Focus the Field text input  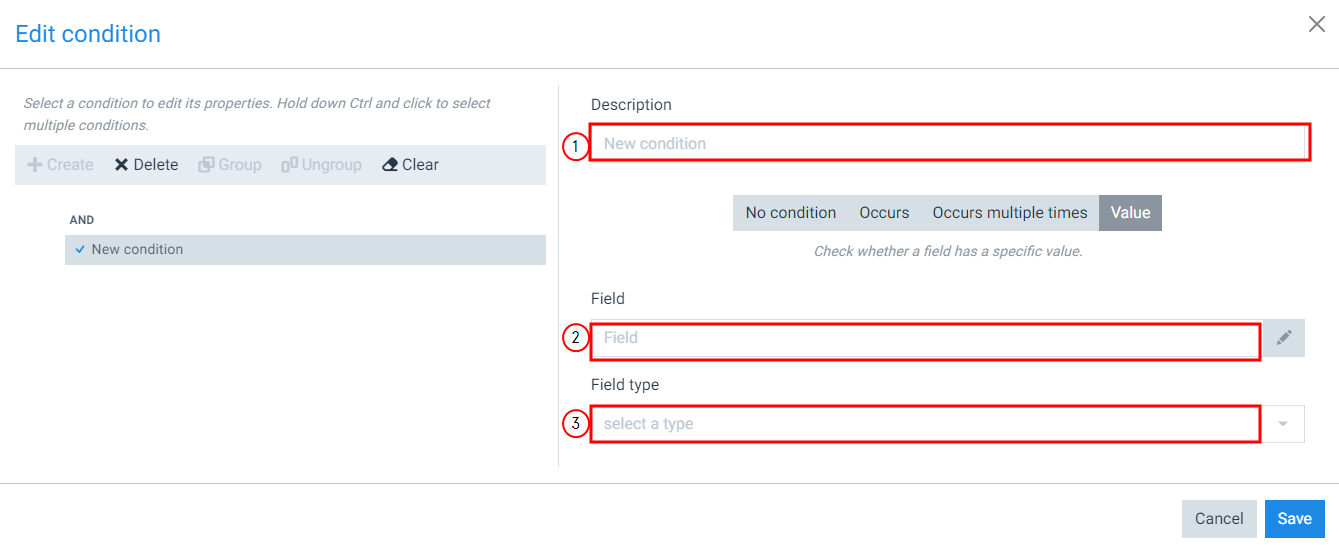point(925,338)
